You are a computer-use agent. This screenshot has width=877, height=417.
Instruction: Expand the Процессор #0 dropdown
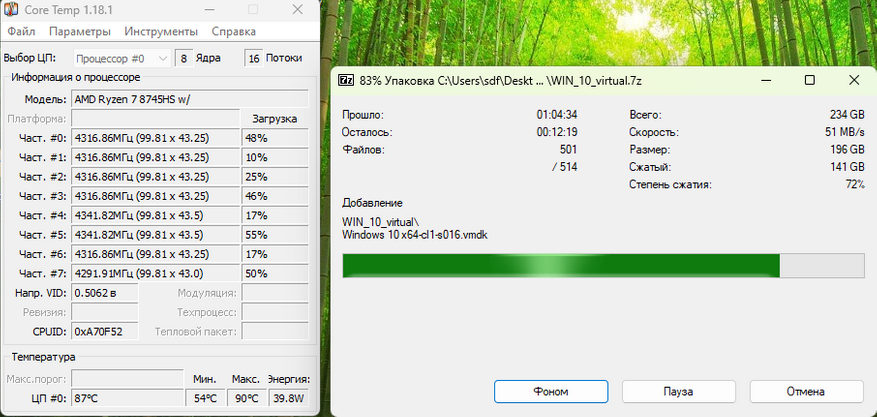121,58
